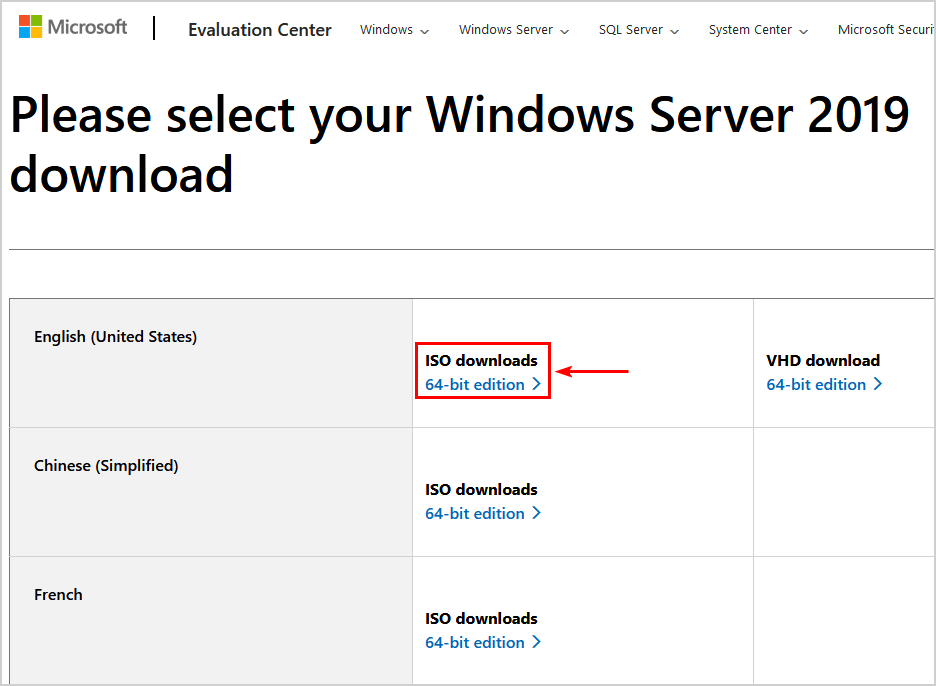Click the VHD download heading
This screenshot has height=686, width=936.
coord(823,361)
